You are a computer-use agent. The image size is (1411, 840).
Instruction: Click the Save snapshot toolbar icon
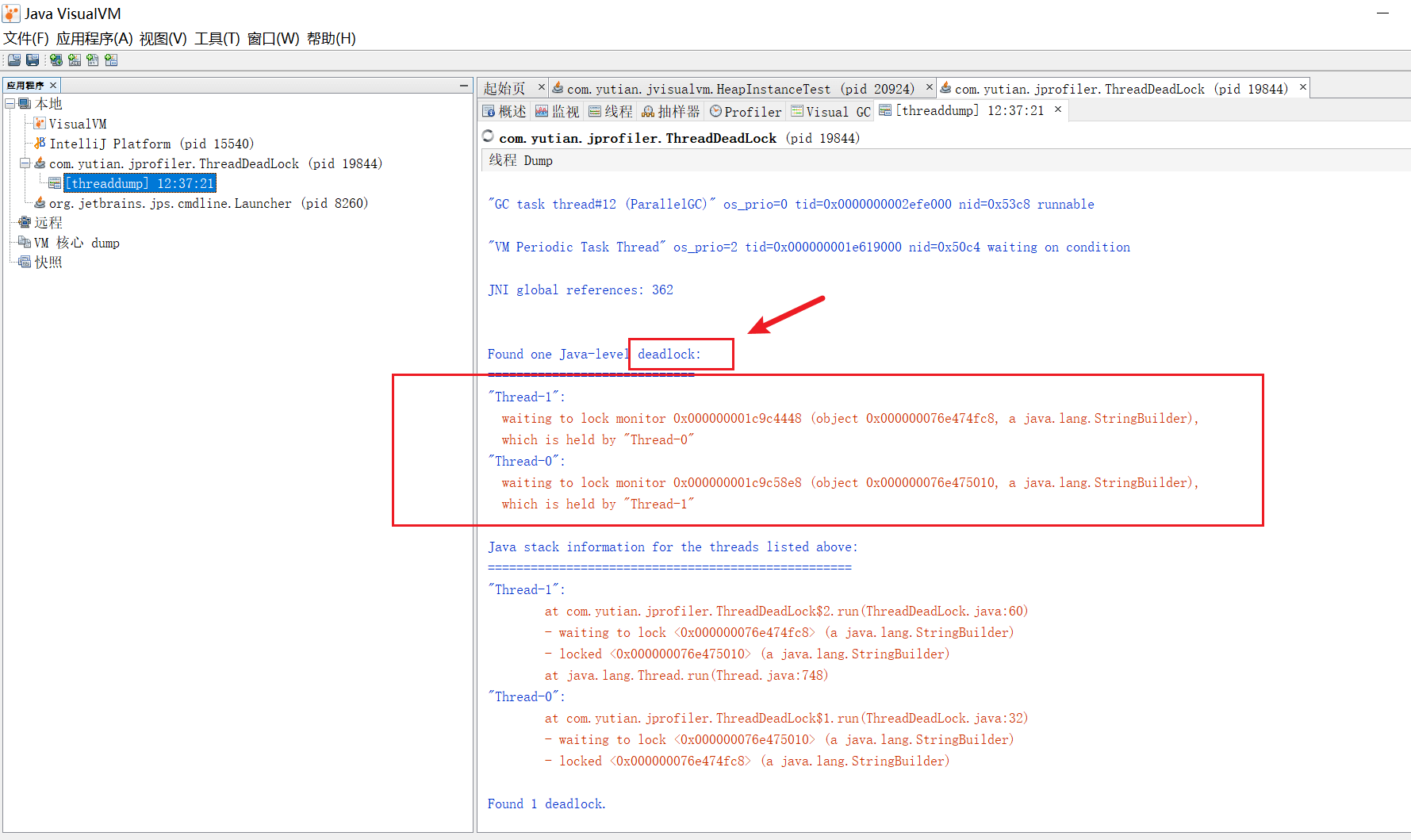pos(33,60)
